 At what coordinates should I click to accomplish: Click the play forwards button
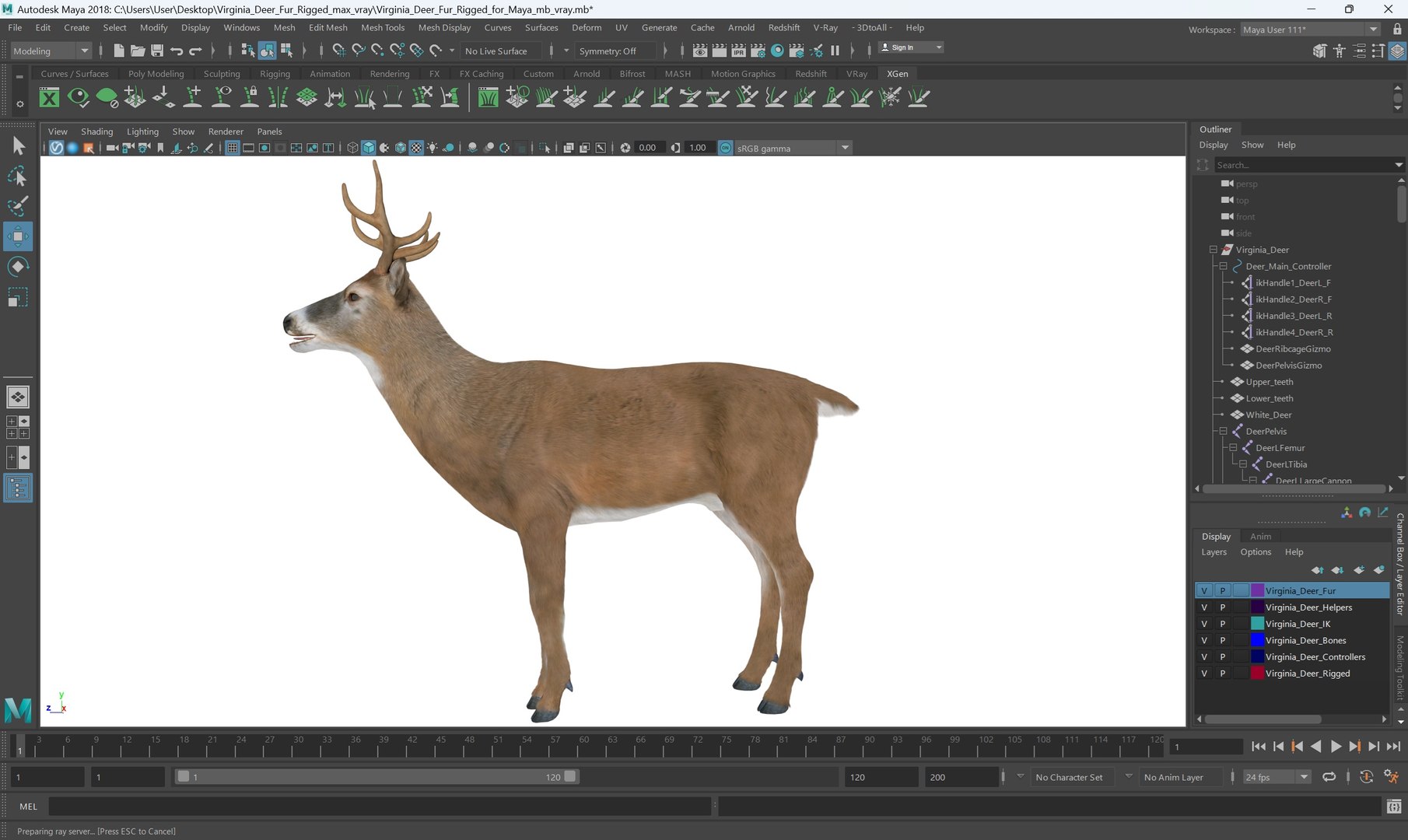[1335, 747]
